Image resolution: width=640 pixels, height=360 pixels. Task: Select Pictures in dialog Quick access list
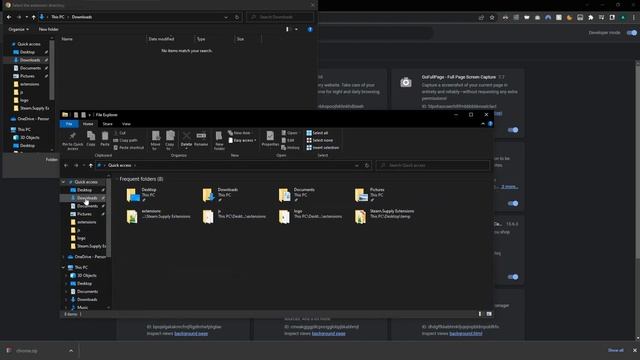[x=27, y=76]
